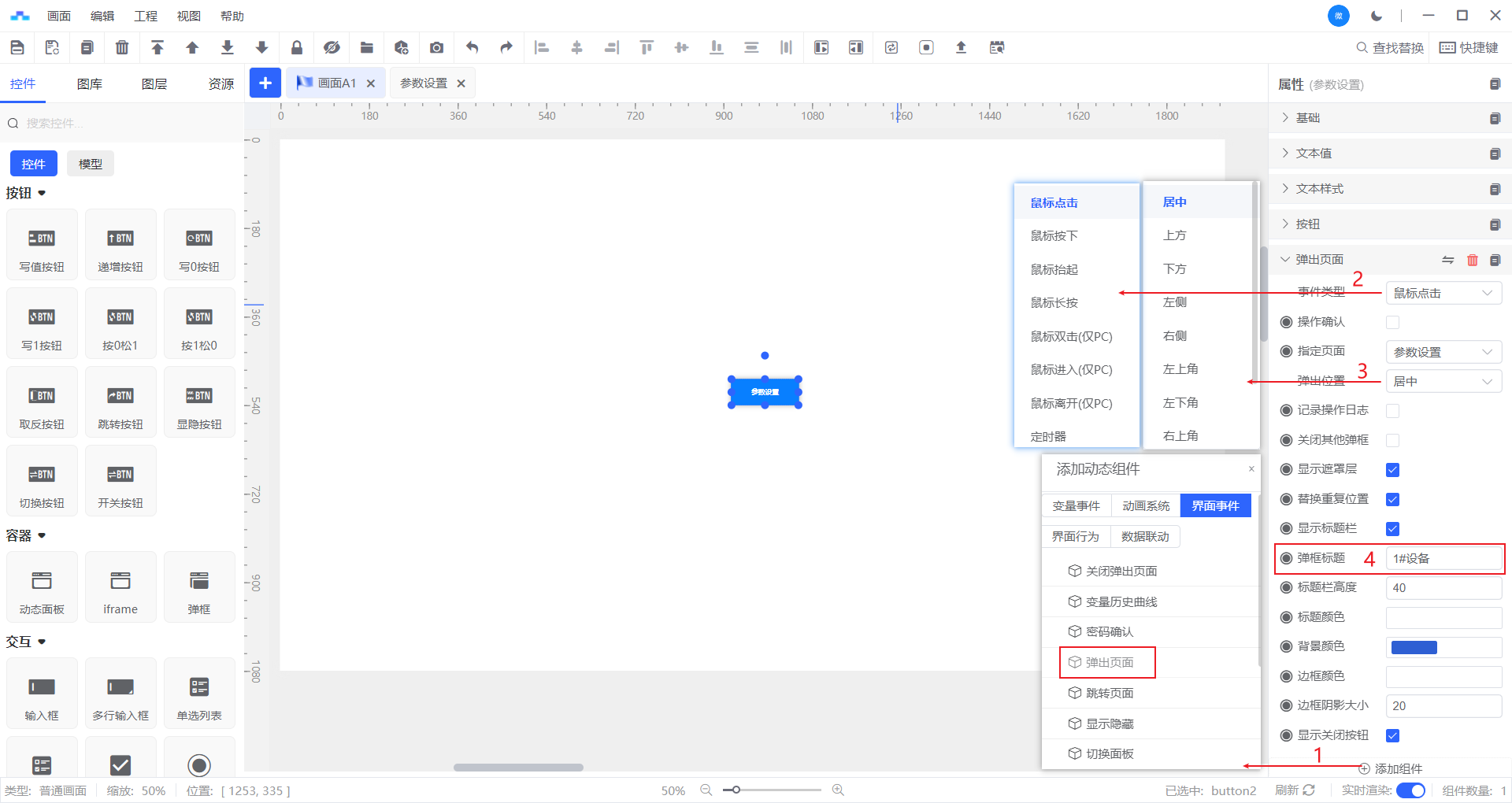Select the iframe container control
The height and width of the screenshot is (803, 1512).
click(x=120, y=587)
